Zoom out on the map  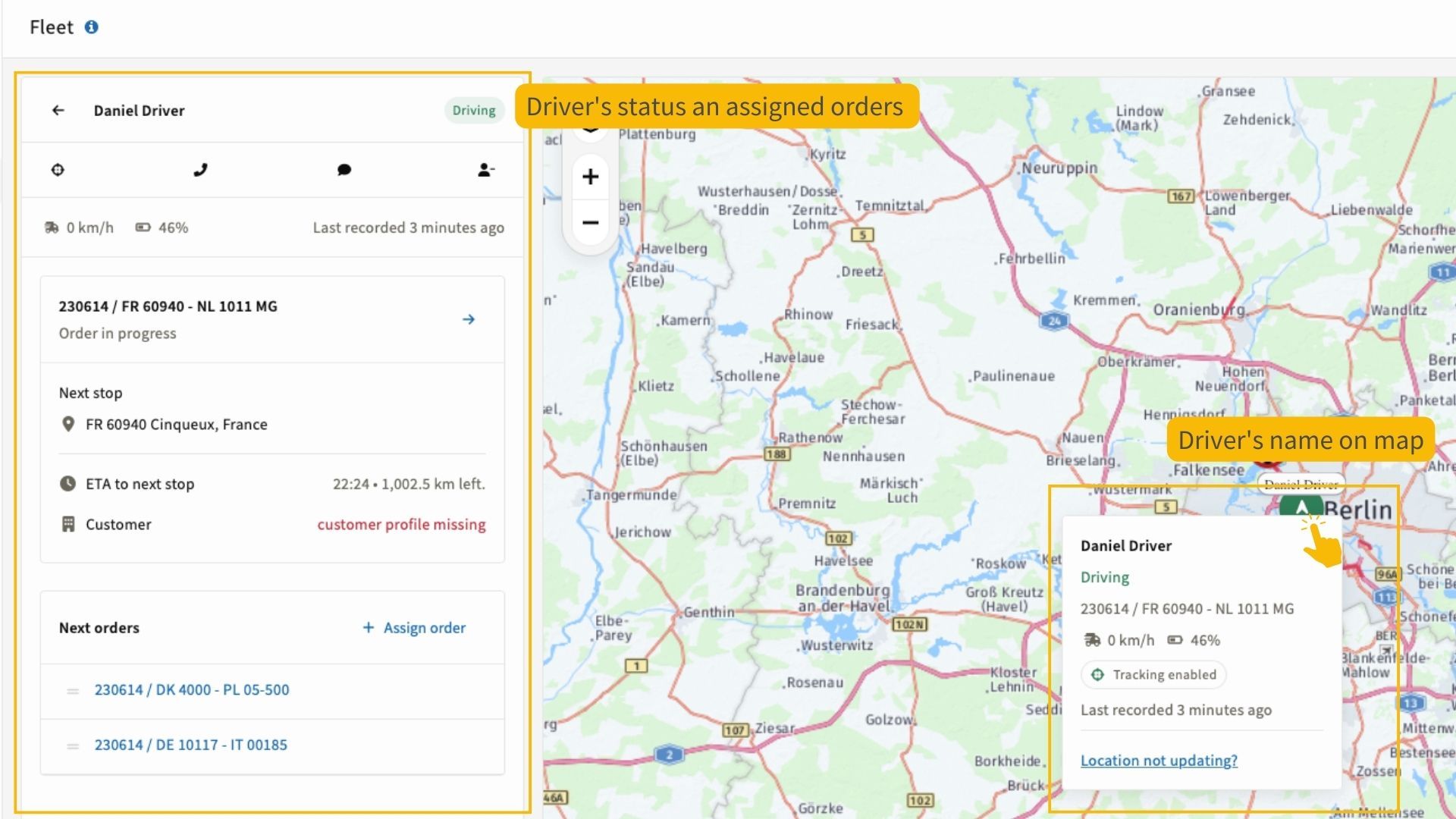tap(590, 223)
